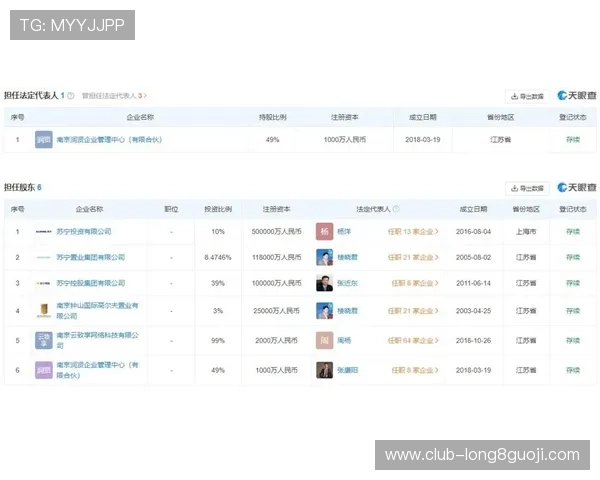
Task: Click purple 润贤 logo in shareholder row 6
Action: coord(44,370)
